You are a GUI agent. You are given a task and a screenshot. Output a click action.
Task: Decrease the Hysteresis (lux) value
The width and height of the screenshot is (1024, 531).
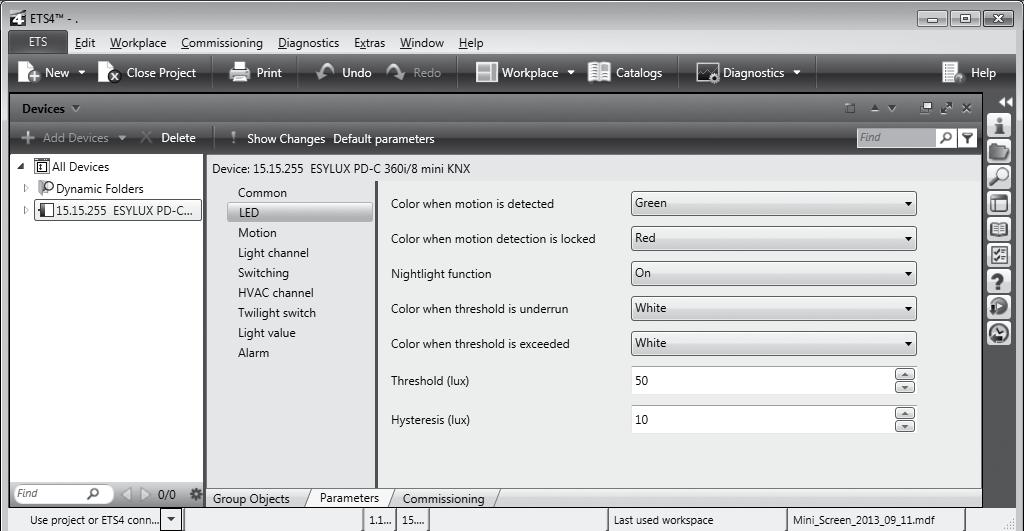[904, 426]
